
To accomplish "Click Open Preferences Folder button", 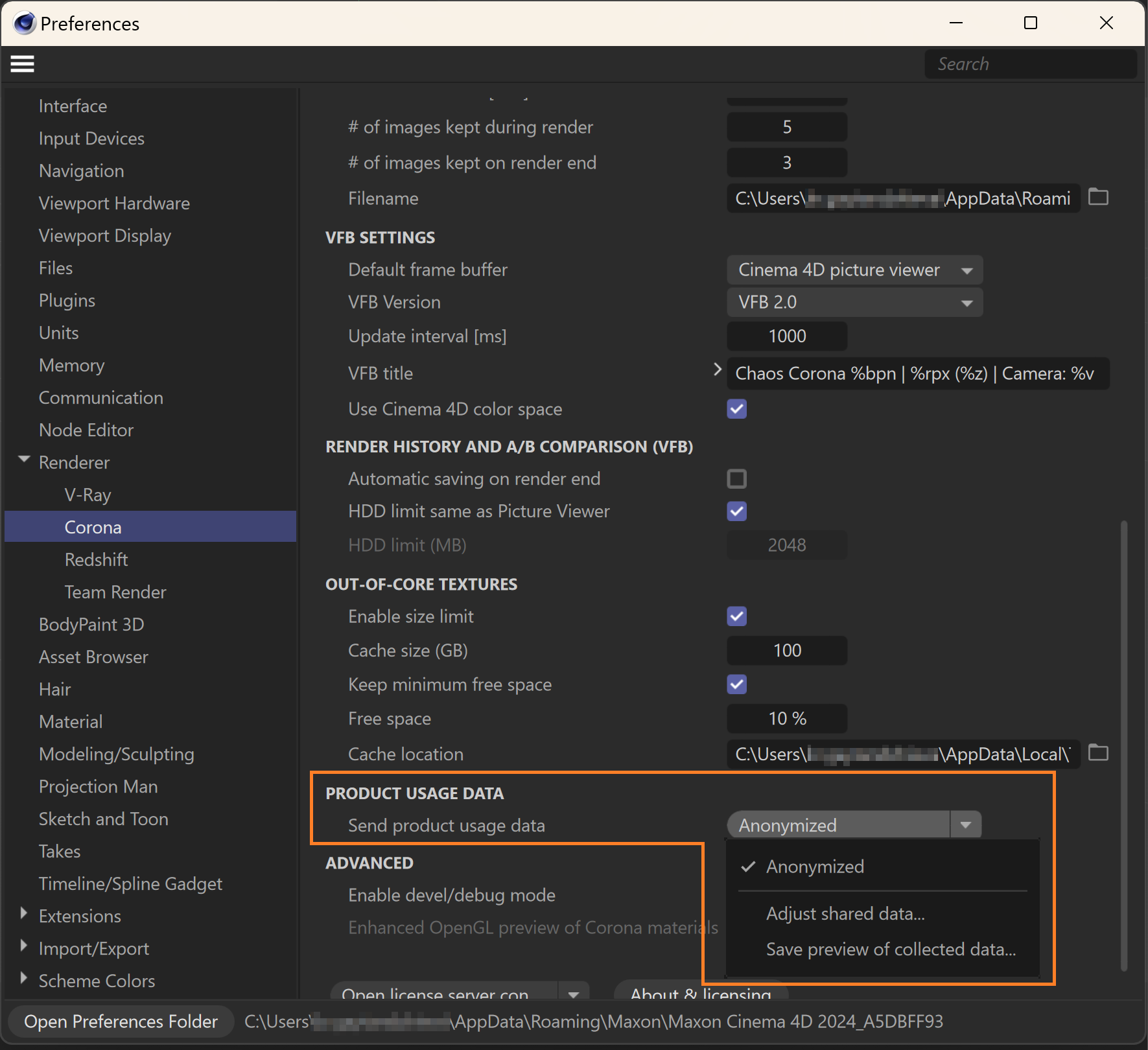I will pyautogui.click(x=121, y=1021).
